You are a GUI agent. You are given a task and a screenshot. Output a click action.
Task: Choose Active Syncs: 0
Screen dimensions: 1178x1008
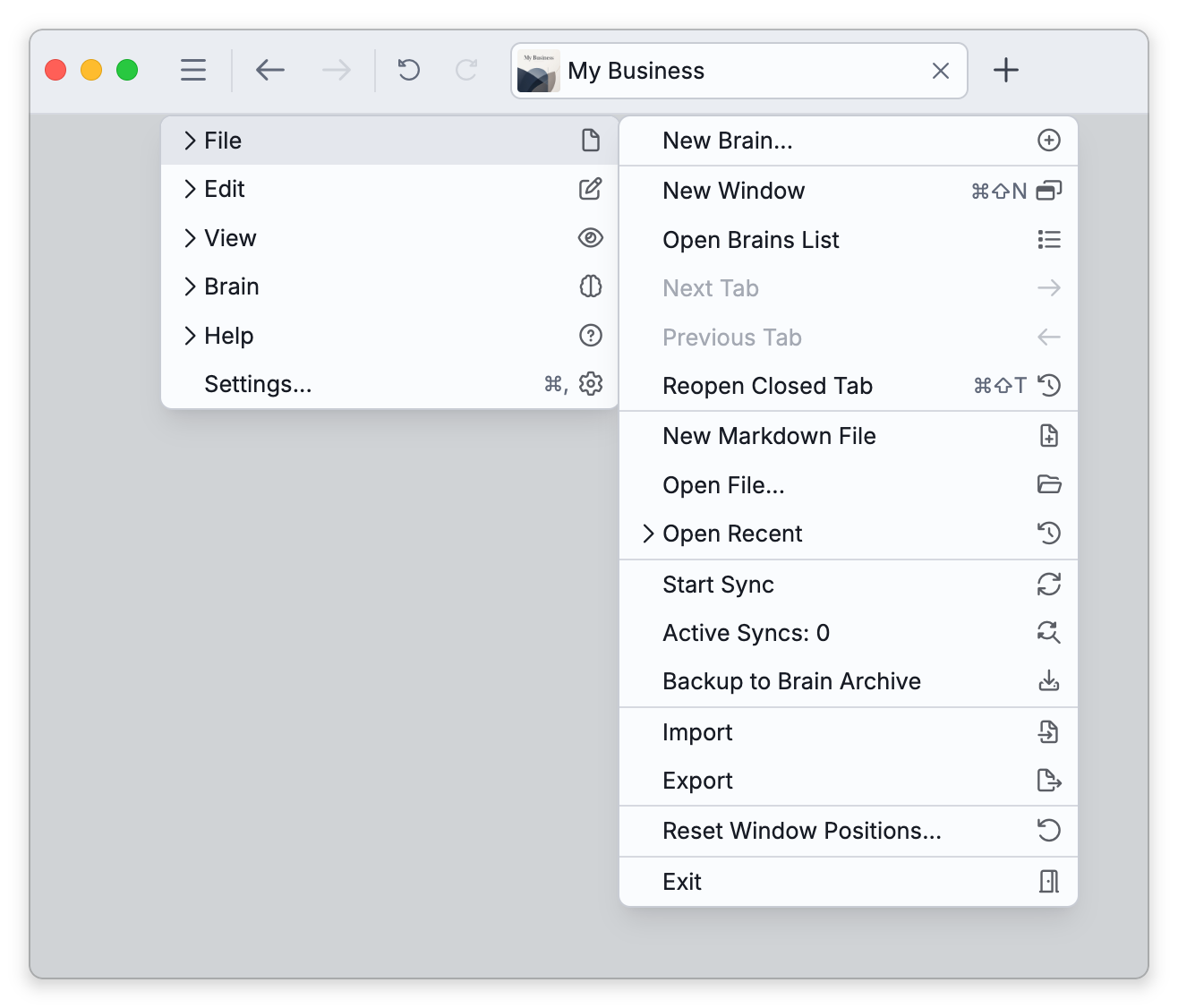tap(849, 633)
